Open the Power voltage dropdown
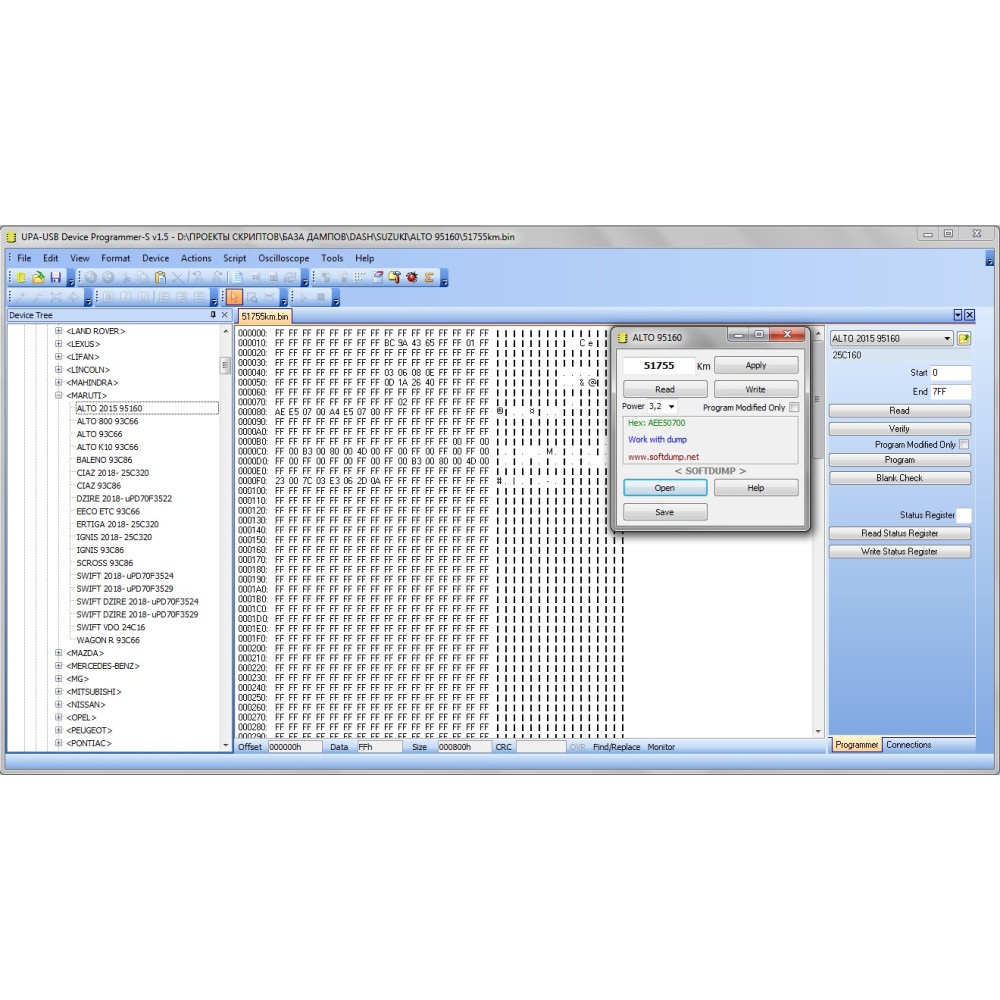The width and height of the screenshot is (1000, 1000). (x=672, y=406)
